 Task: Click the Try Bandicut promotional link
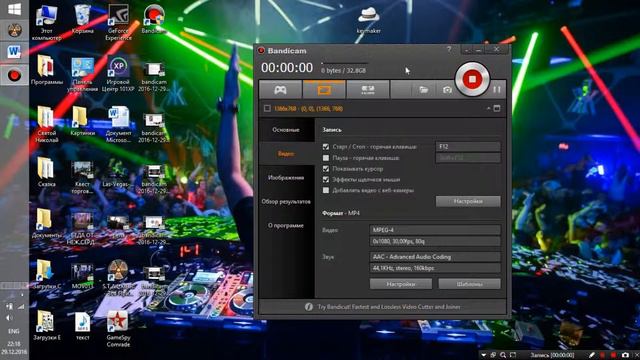[389, 307]
